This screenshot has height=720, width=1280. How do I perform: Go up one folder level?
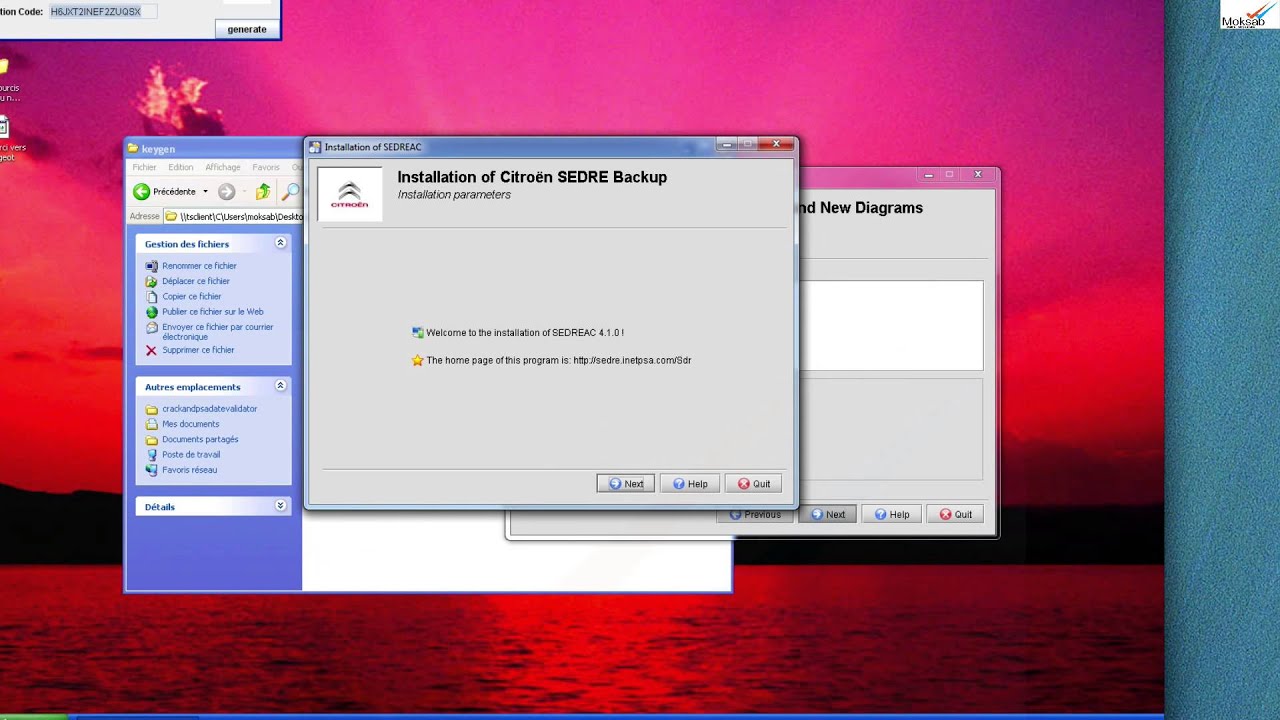click(x=263, y=192)
